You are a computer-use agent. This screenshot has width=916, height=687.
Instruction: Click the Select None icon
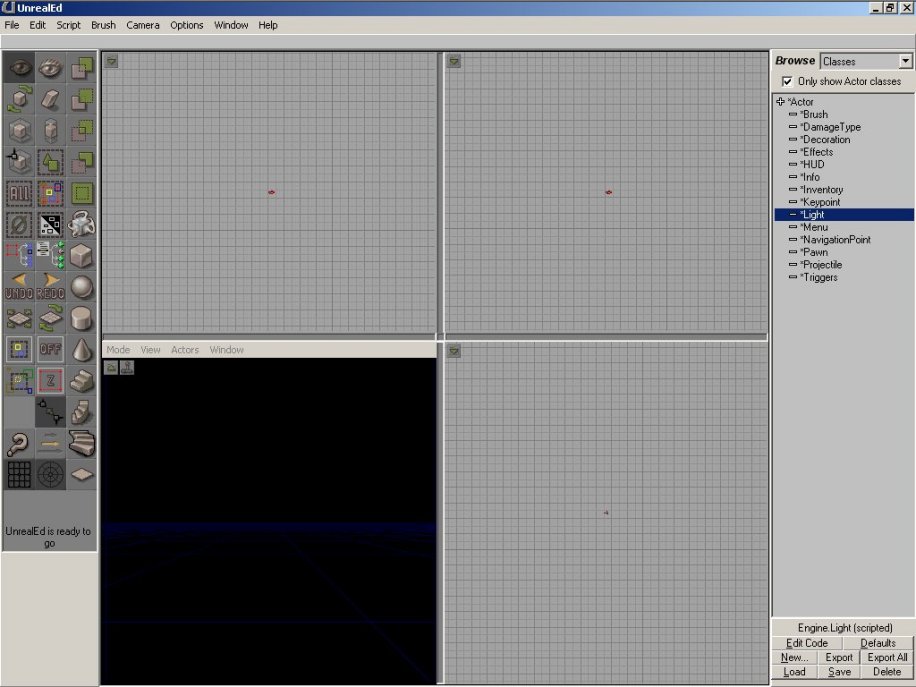(x=19, y=224)
